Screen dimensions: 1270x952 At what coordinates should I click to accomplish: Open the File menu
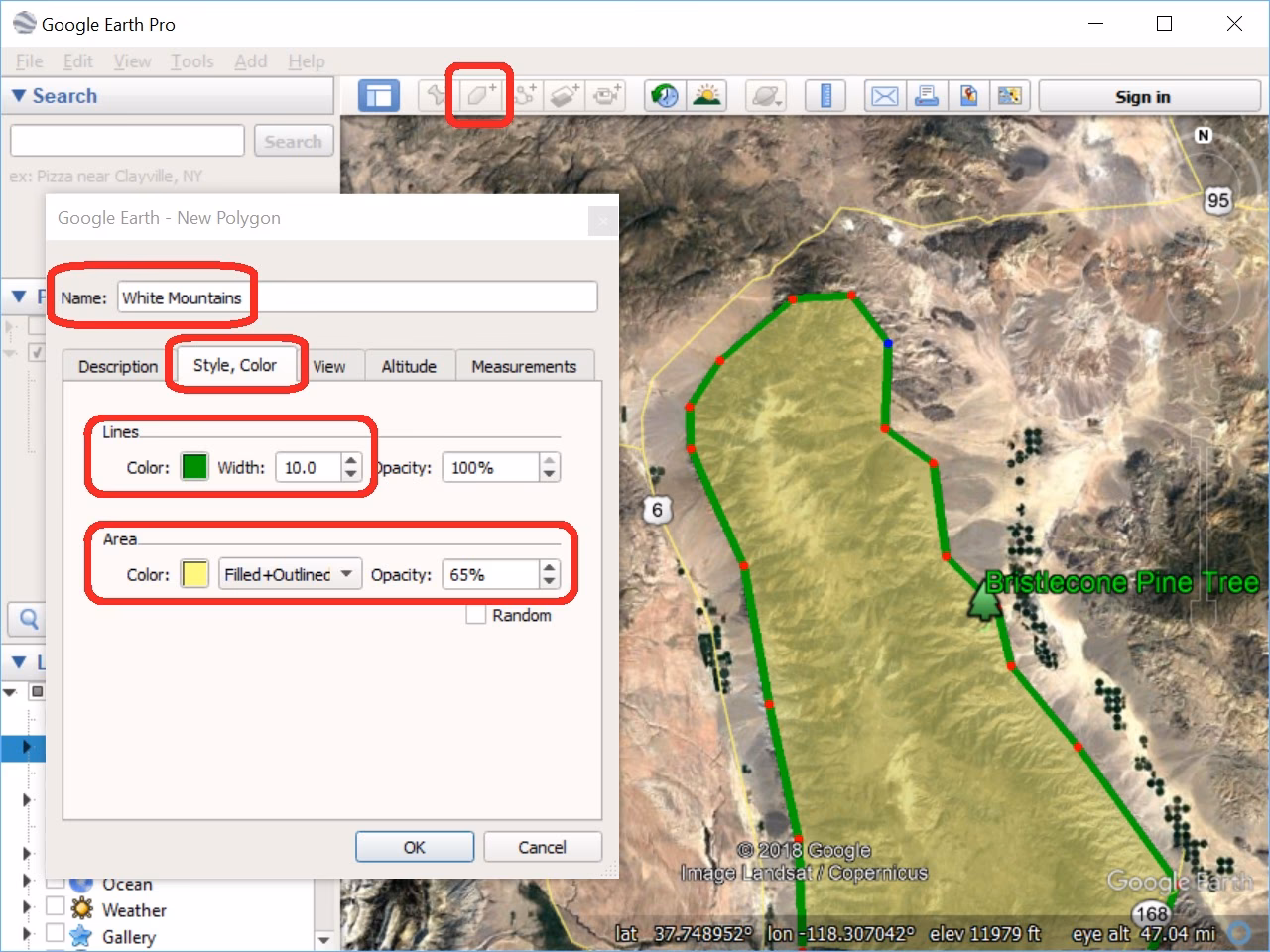coord(29,61)
